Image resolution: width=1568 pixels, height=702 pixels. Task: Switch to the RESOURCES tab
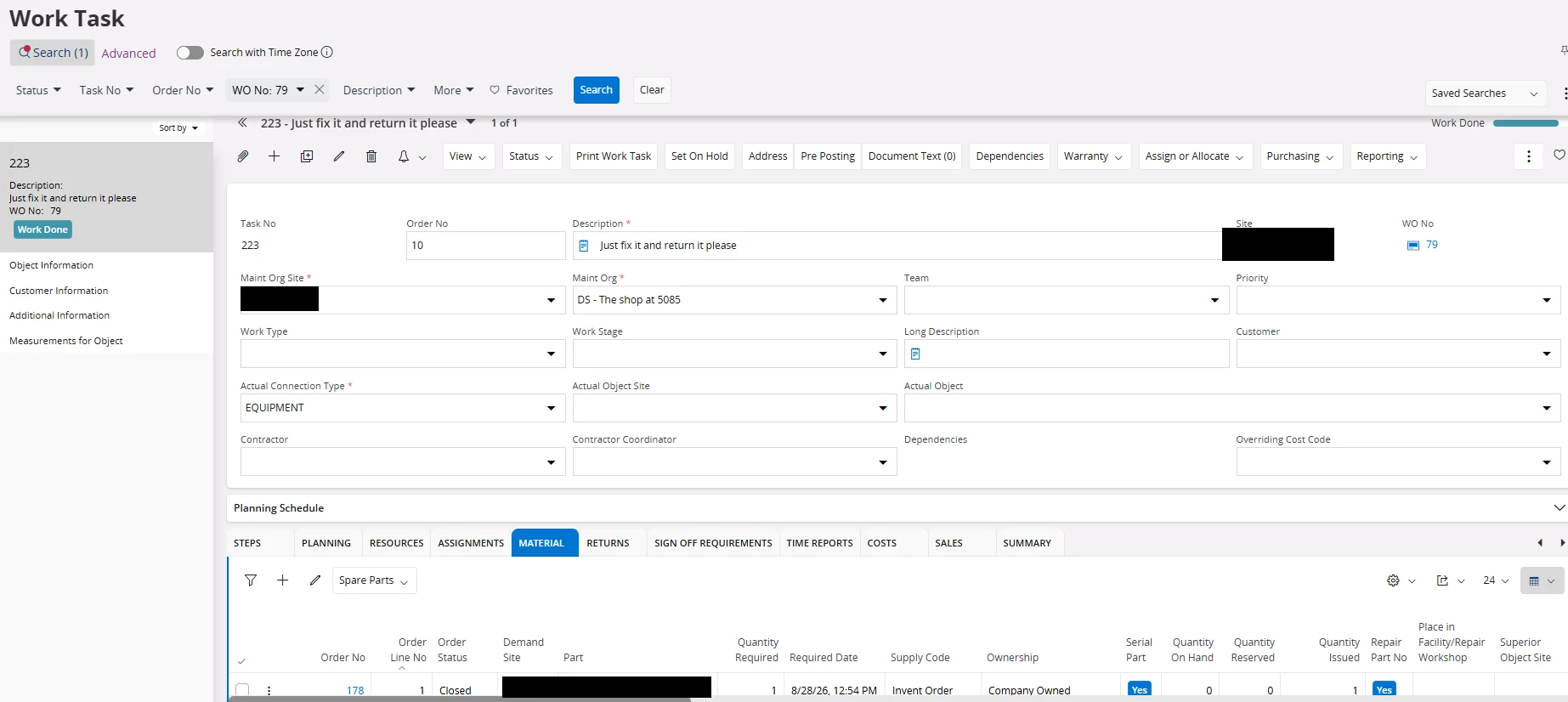tap(397, 543)
